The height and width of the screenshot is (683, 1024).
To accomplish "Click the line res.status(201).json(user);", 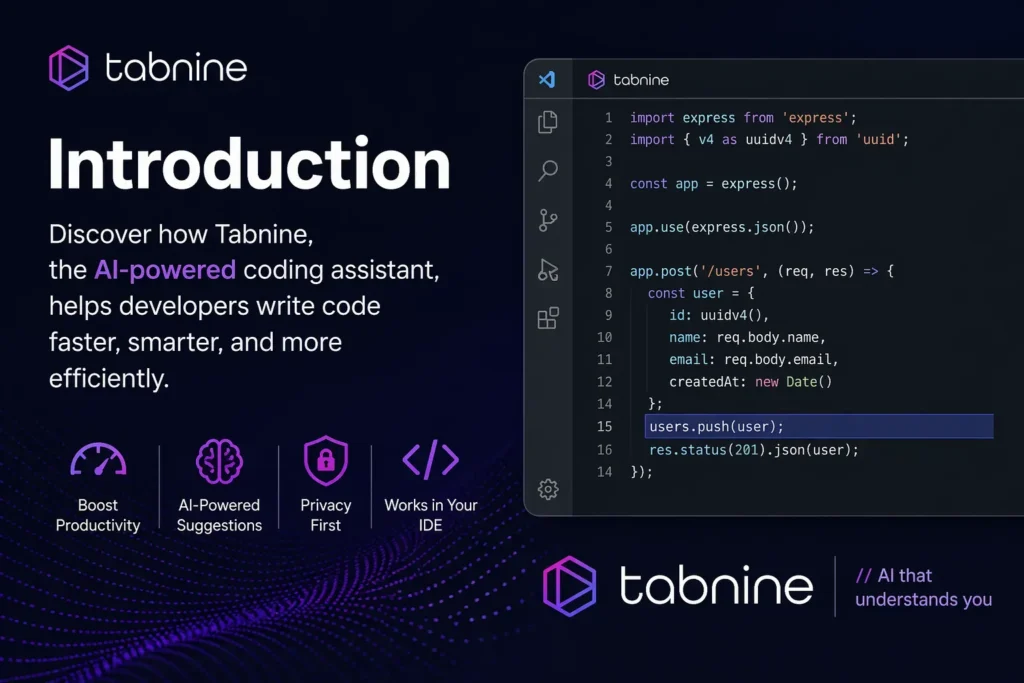I will point(754,450).
